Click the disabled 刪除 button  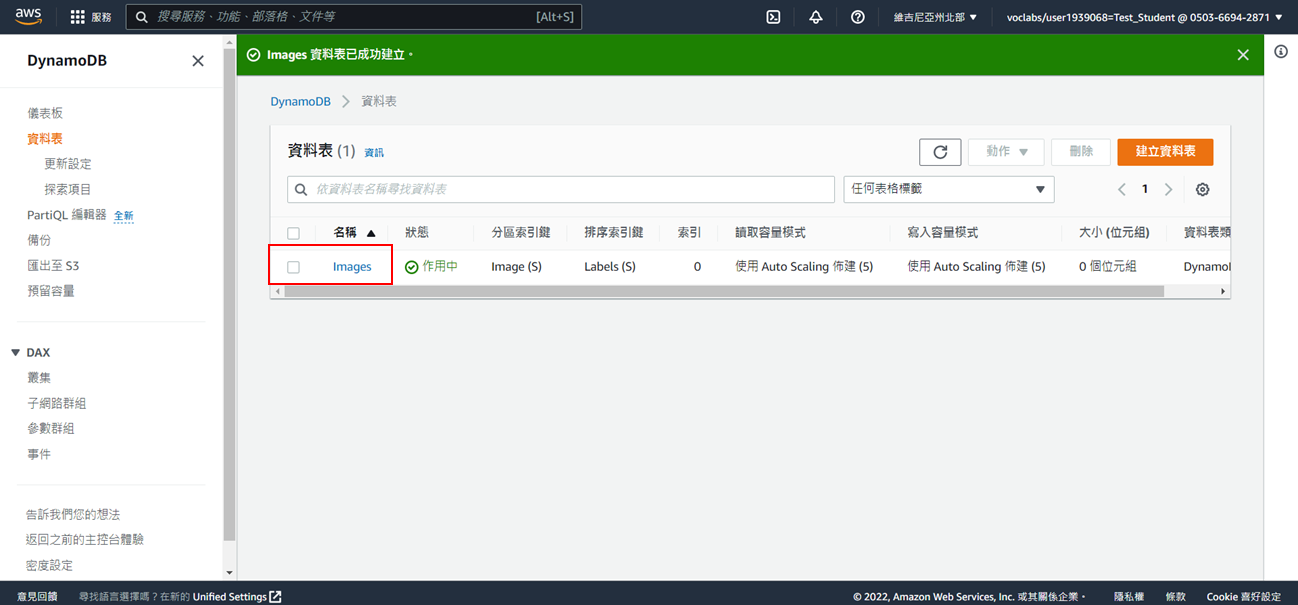pos(1081,152)
